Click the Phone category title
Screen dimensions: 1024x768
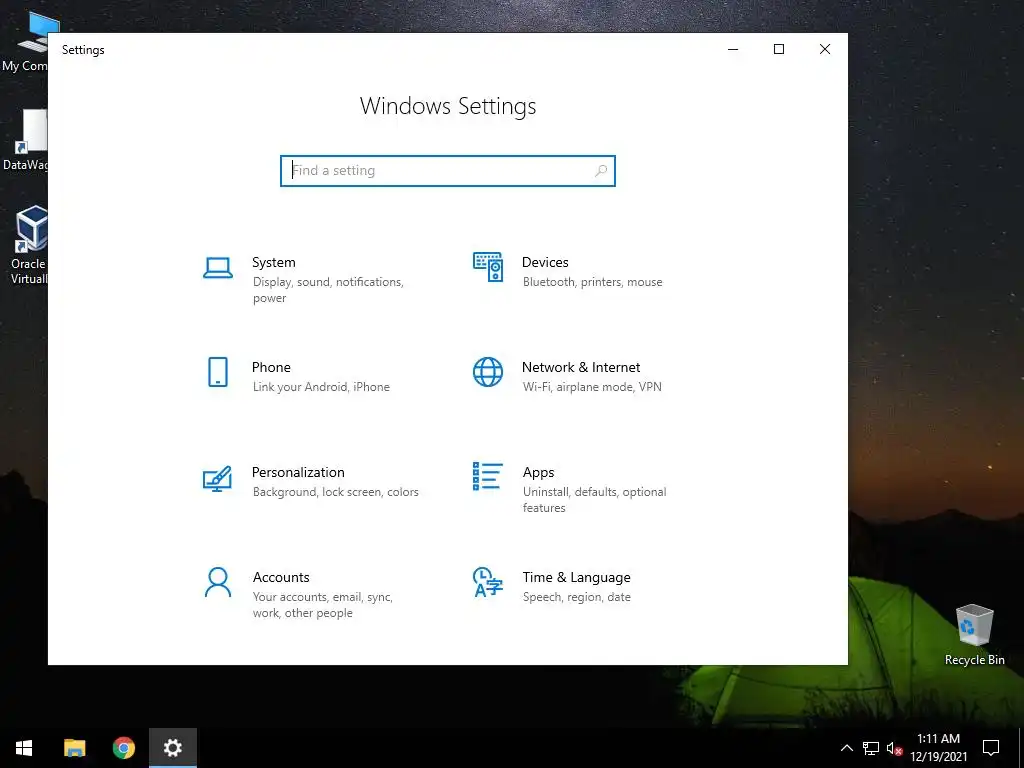coord(271,368)
